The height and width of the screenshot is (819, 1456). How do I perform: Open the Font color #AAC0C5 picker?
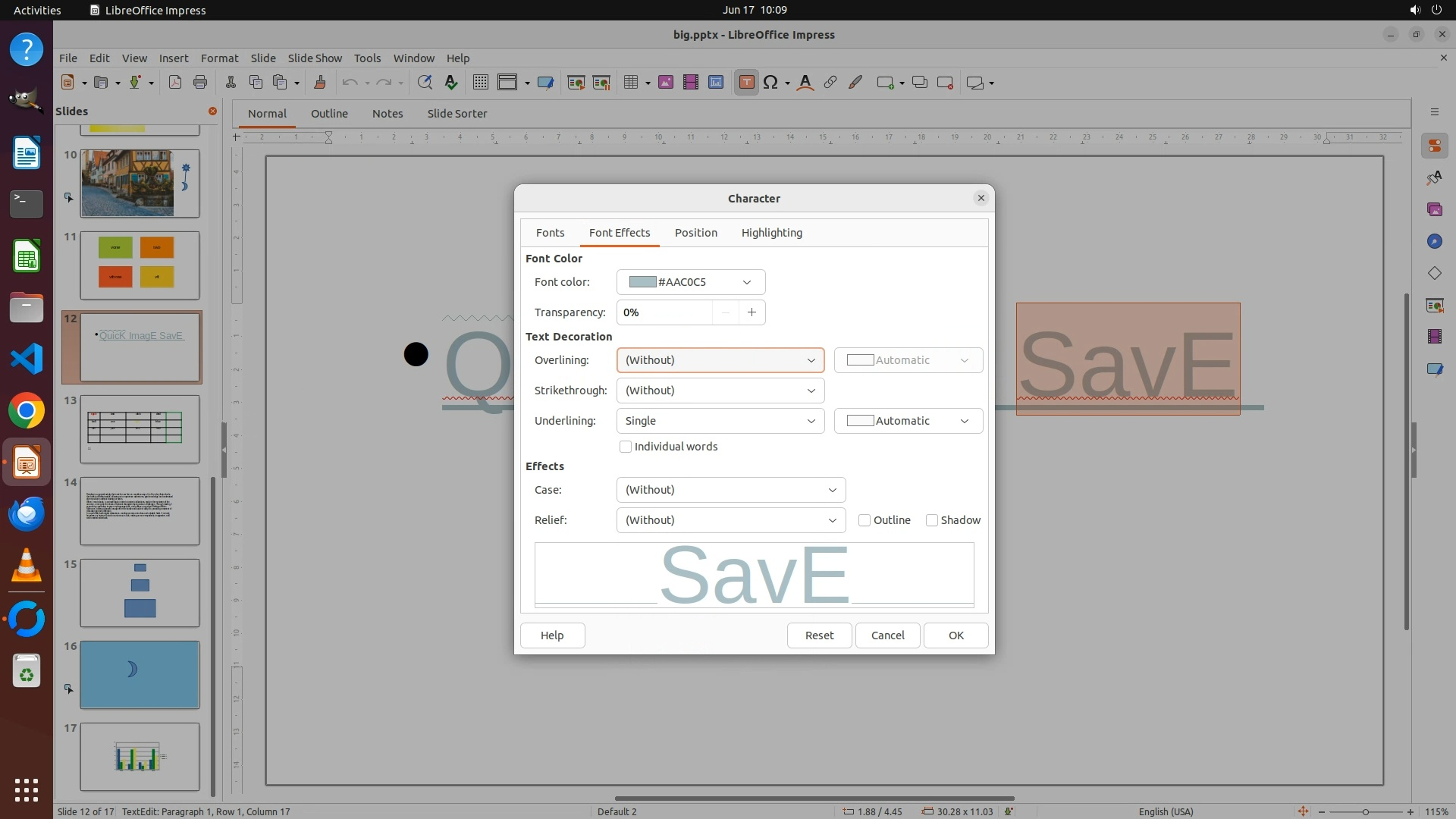690,282
